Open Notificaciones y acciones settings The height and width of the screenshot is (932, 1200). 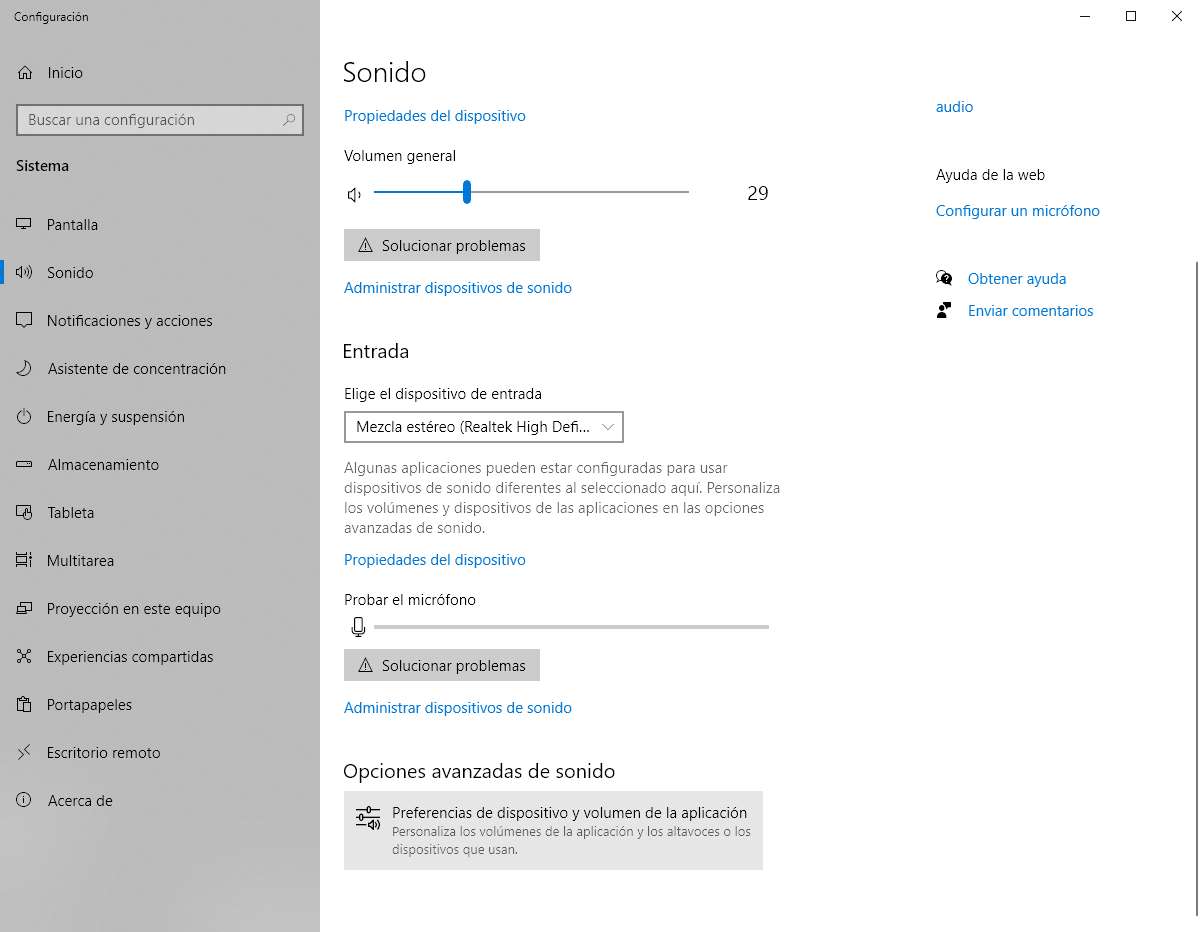[x=129, y=321]
